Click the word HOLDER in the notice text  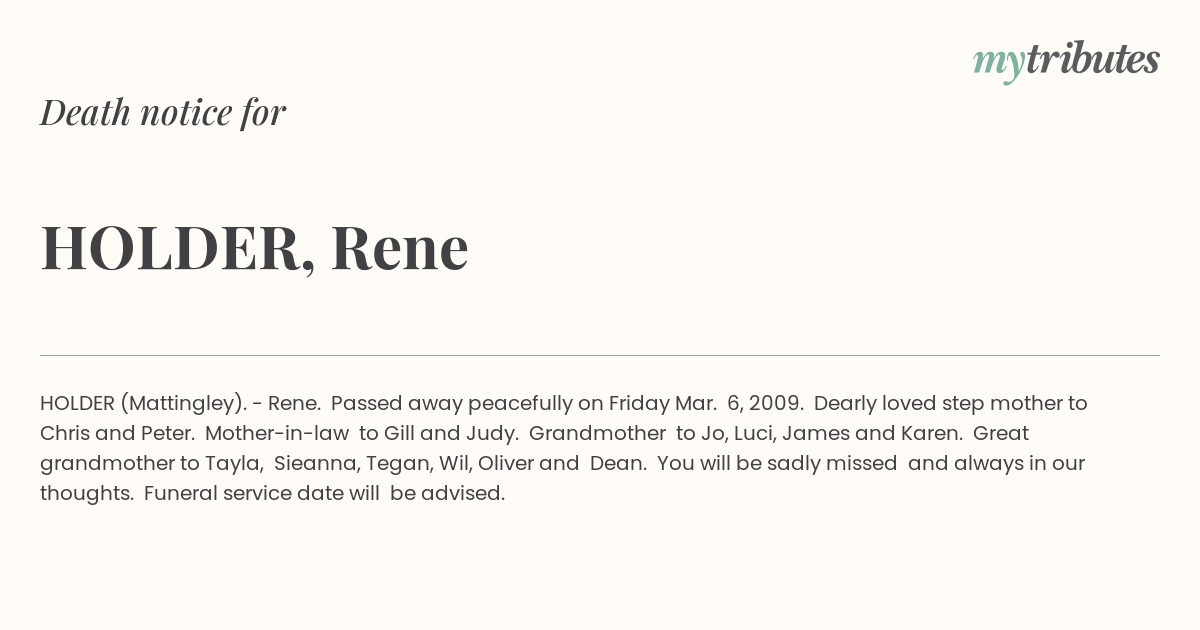point(77,404)
